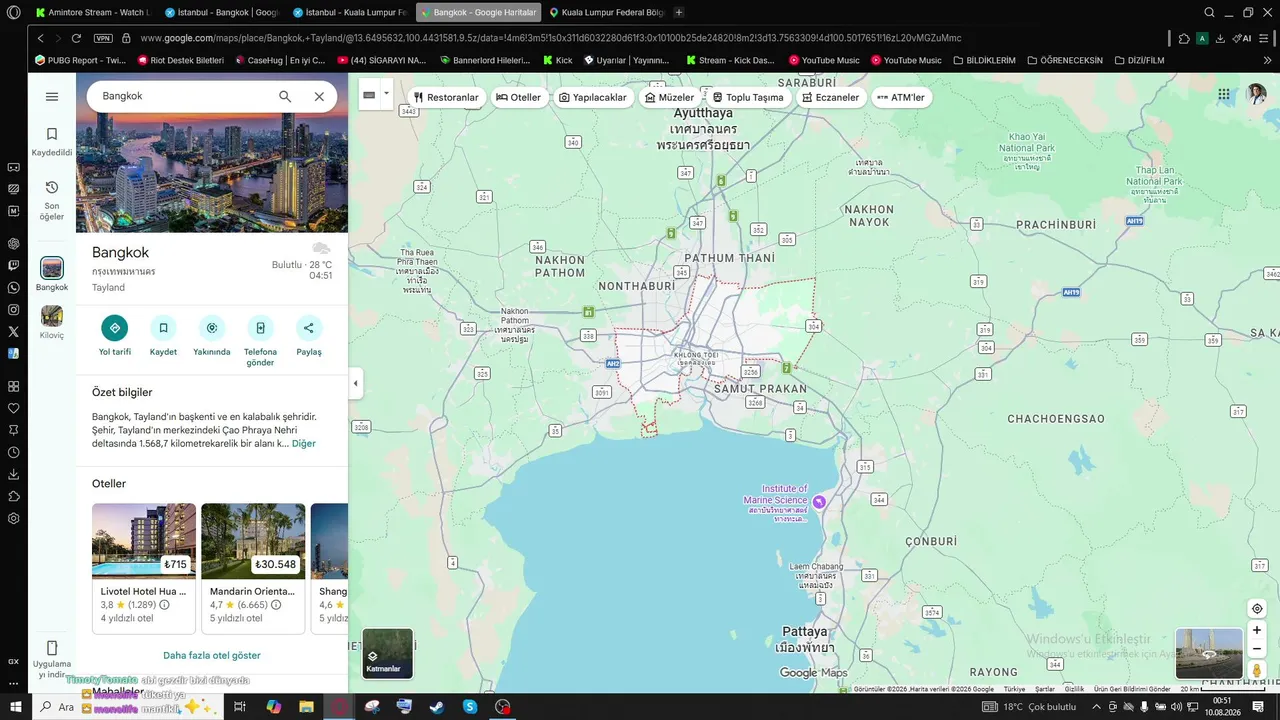This screenshot has height=720, width=1280.
Task: Open Kaydedildi saved places
Action: (x=52, y=141)
